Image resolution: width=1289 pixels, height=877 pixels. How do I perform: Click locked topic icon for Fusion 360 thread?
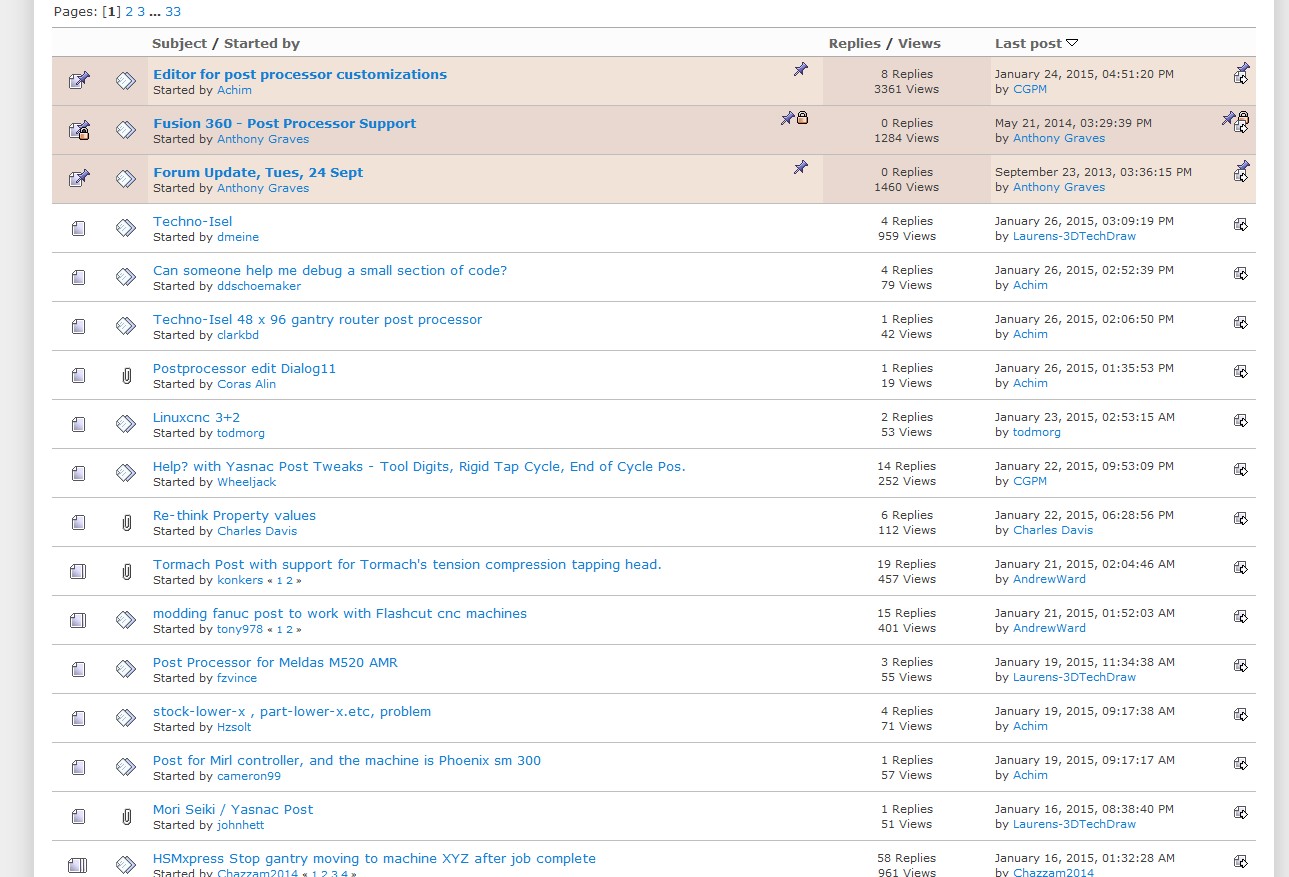79,130
